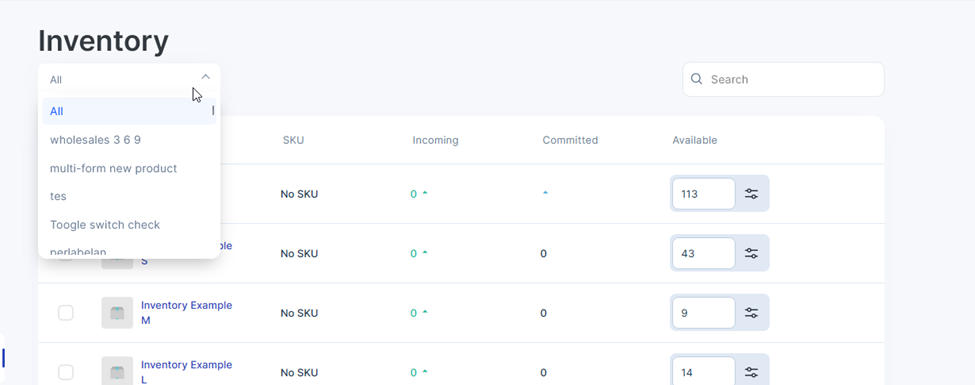975x385 pixels.
Task: Open adjust-quantity sliders icon for stock 113
Action: [752, 193]
